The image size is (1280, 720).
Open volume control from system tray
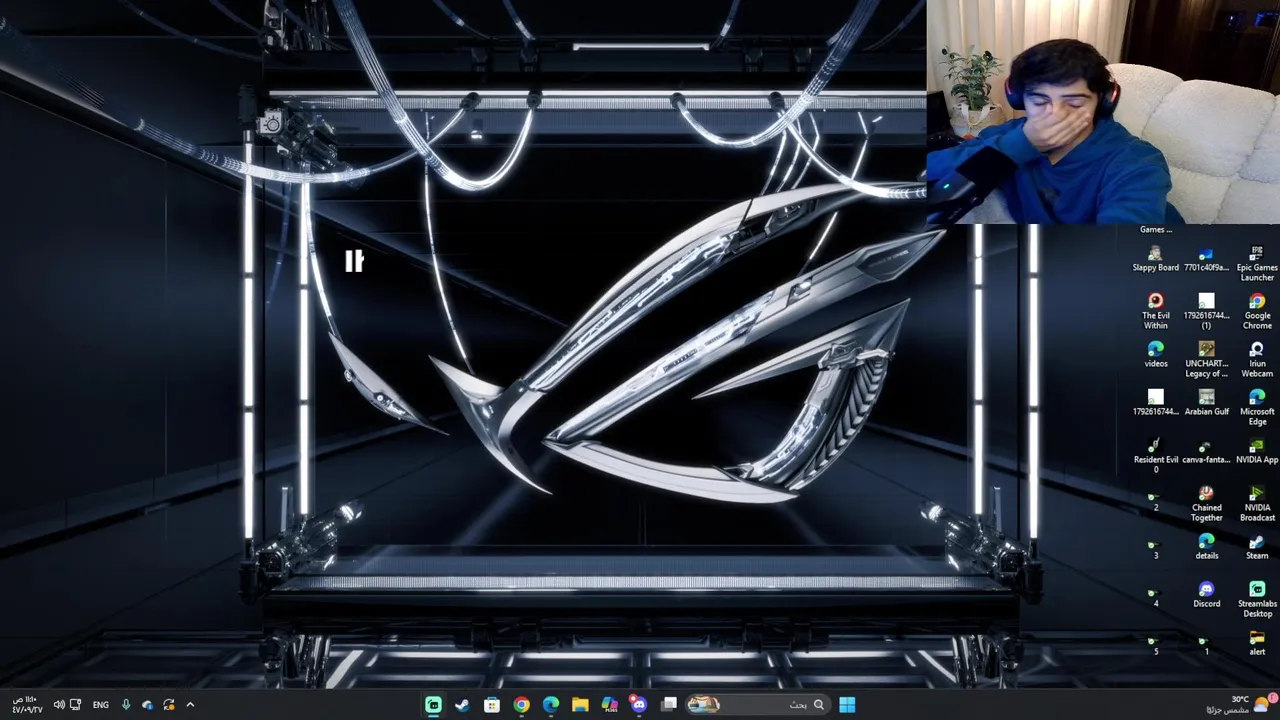pyautogui.click(x=59, y=705)
